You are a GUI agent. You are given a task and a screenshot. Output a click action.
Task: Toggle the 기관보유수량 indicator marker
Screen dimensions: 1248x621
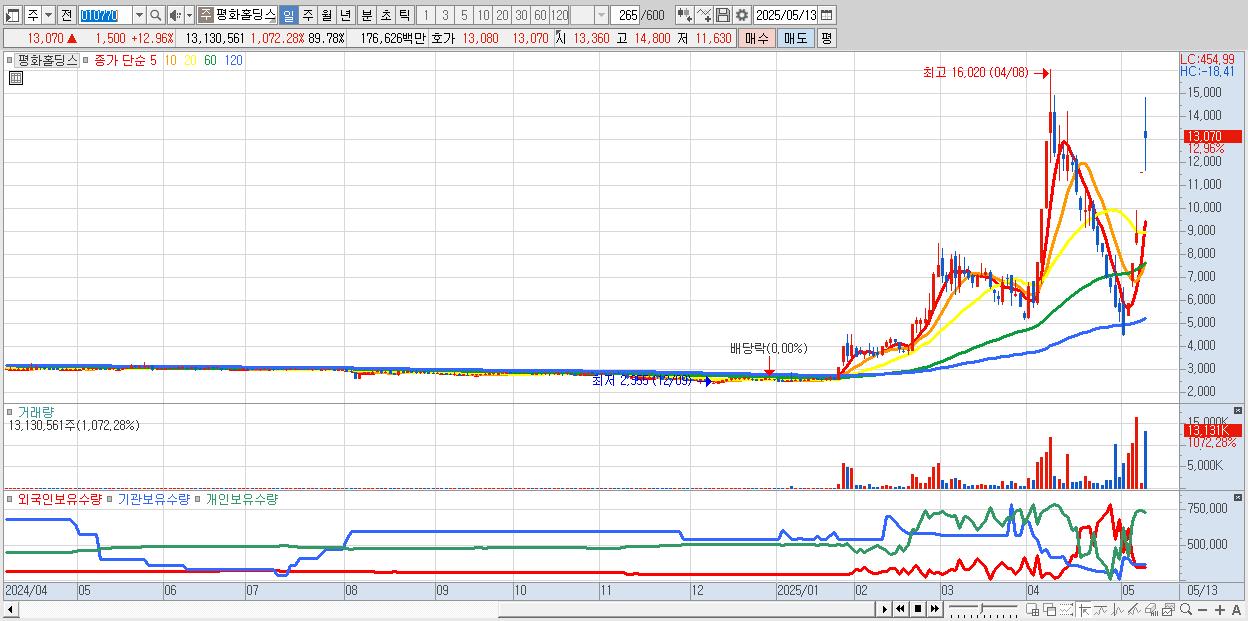tap(111, 497)
